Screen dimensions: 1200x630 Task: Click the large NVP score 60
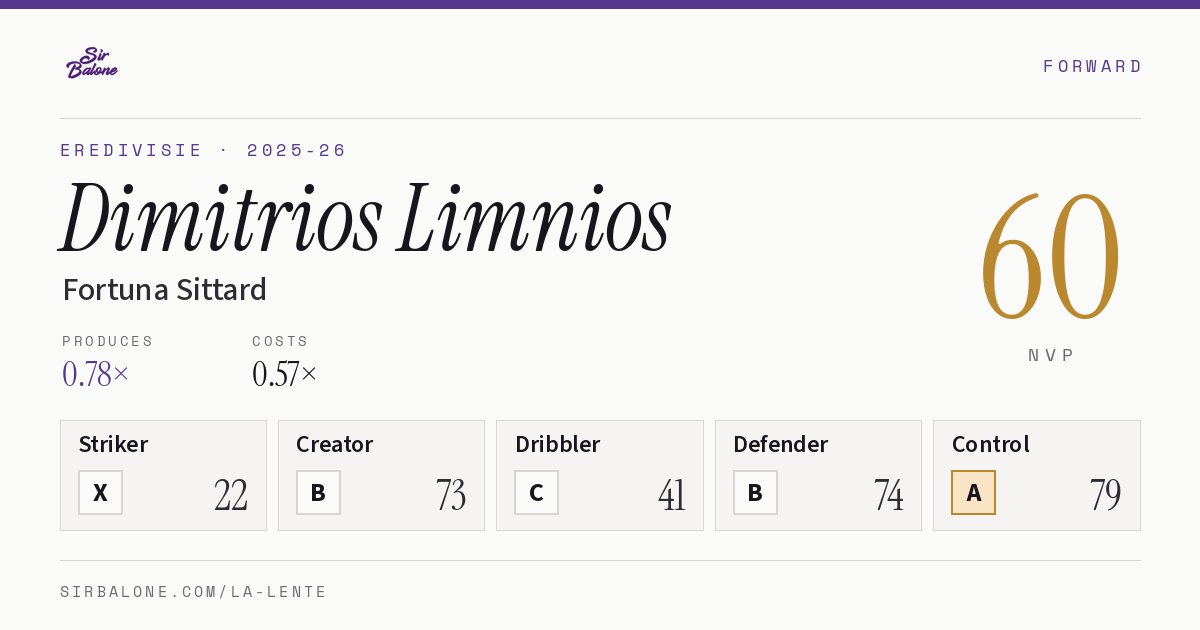(1050, 257)
